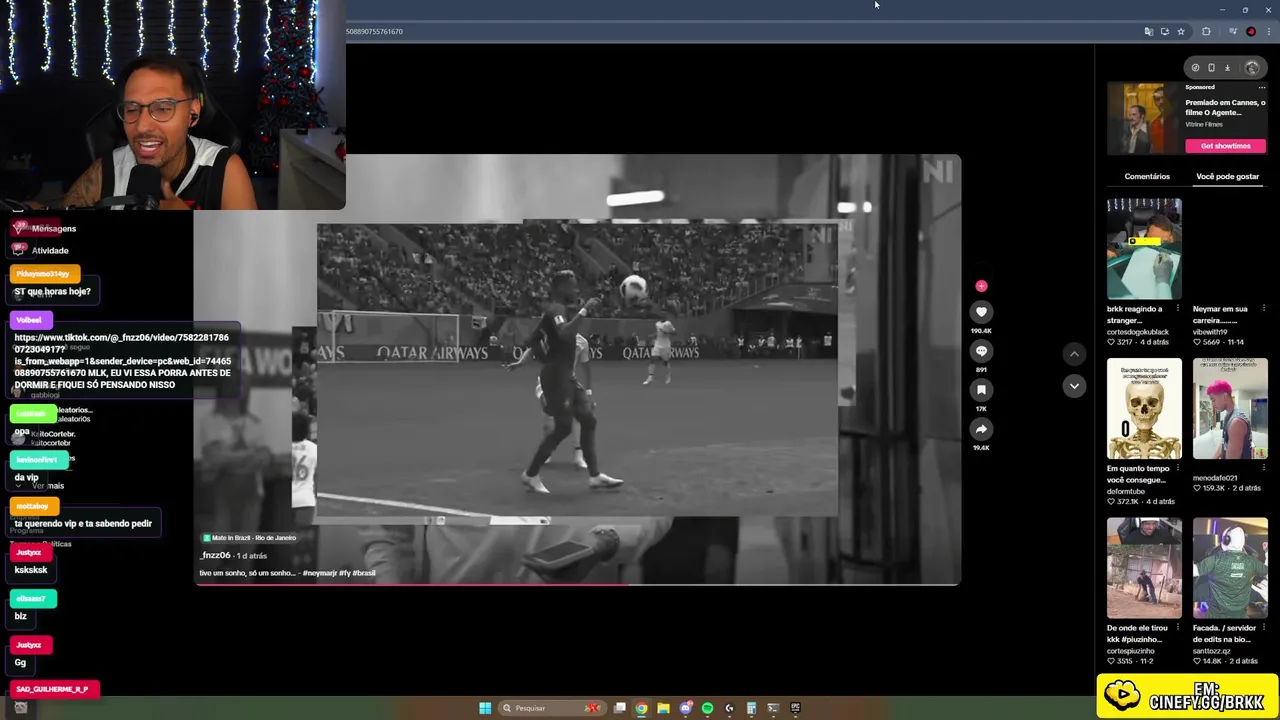Image resolution: width=1280 pixels, height=720 pixels.
Task: Open menodafe021 pink hair video thumbnail
Action: pyautogui.click(x=1230, y=409)
